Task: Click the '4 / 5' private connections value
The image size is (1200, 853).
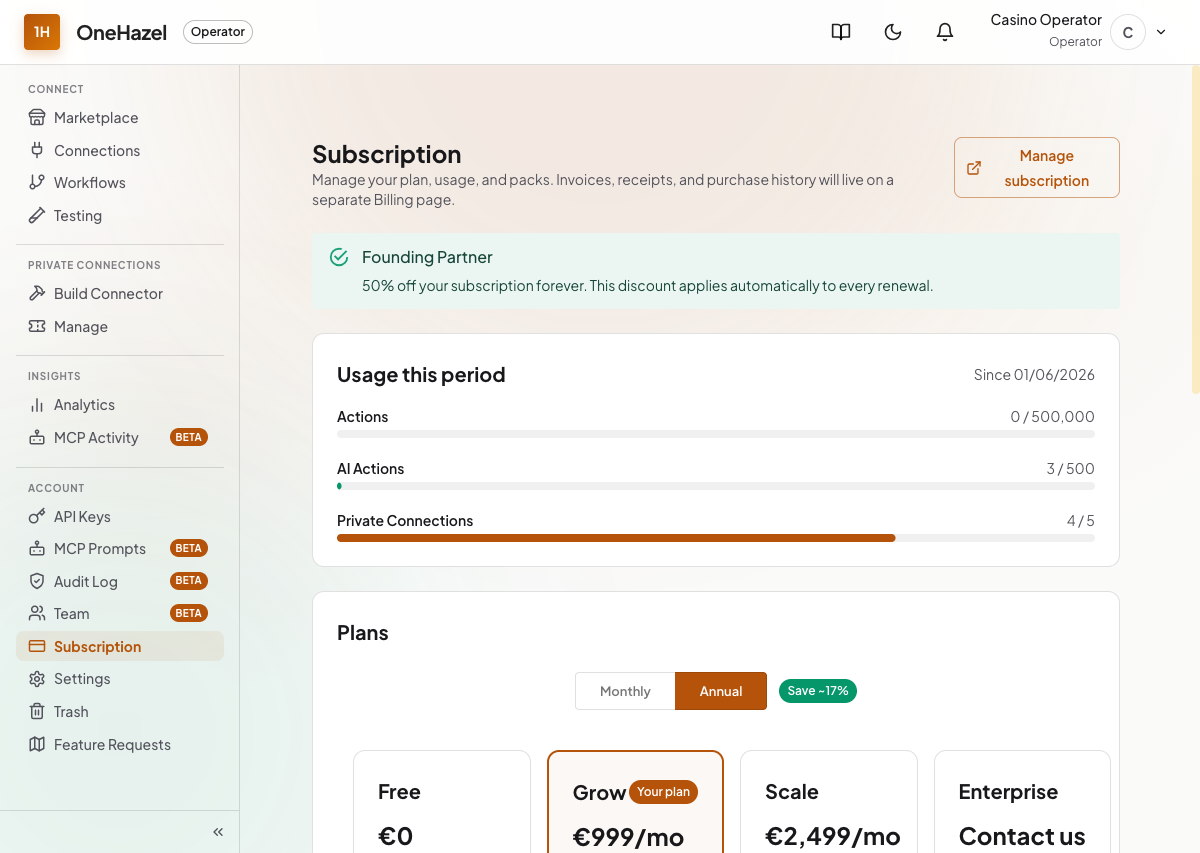Action: point(1081,521)
